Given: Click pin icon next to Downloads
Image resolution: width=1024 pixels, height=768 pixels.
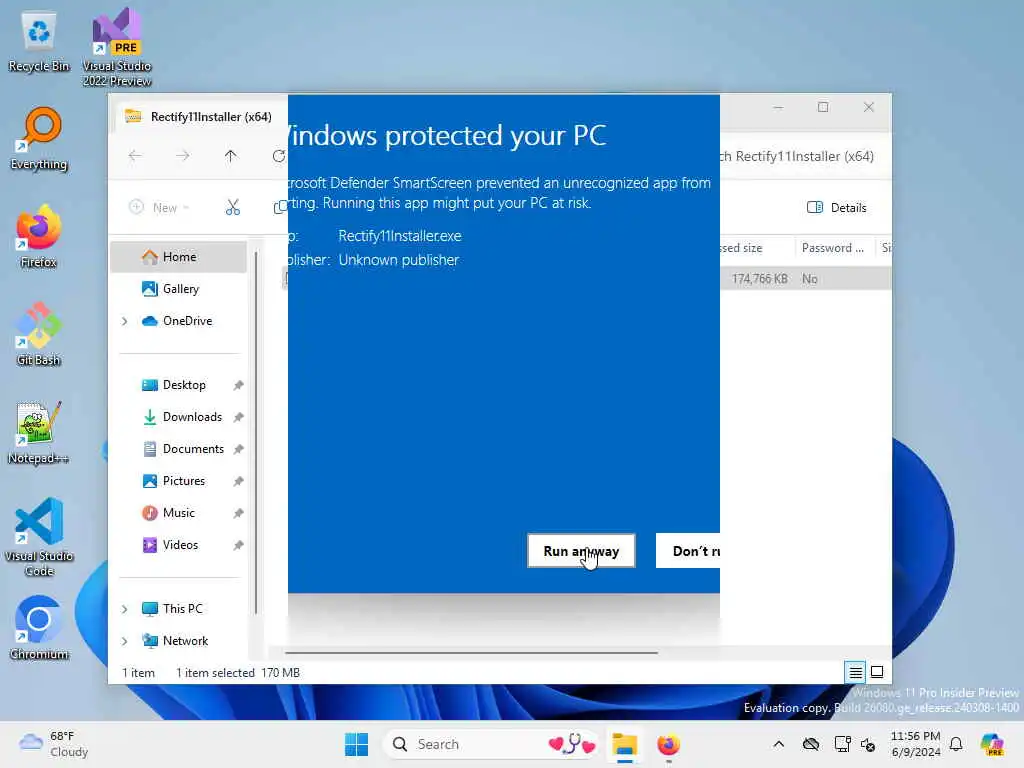Looking at the screenshot, I should (238, 417).
